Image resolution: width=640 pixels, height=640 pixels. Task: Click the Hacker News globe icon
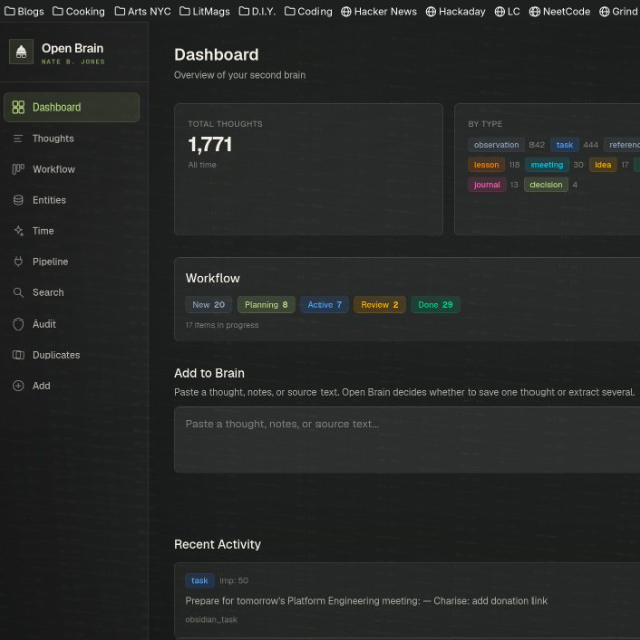point(346,12)
